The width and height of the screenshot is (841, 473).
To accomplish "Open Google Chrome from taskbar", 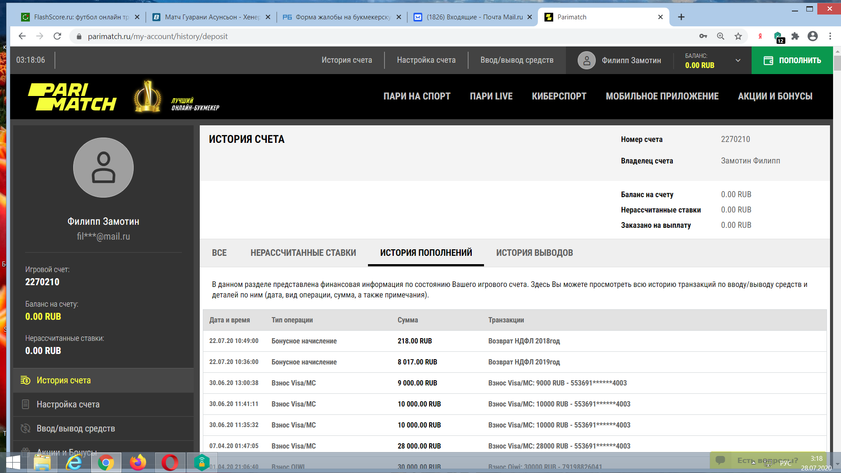I will [x=106, y=462].
